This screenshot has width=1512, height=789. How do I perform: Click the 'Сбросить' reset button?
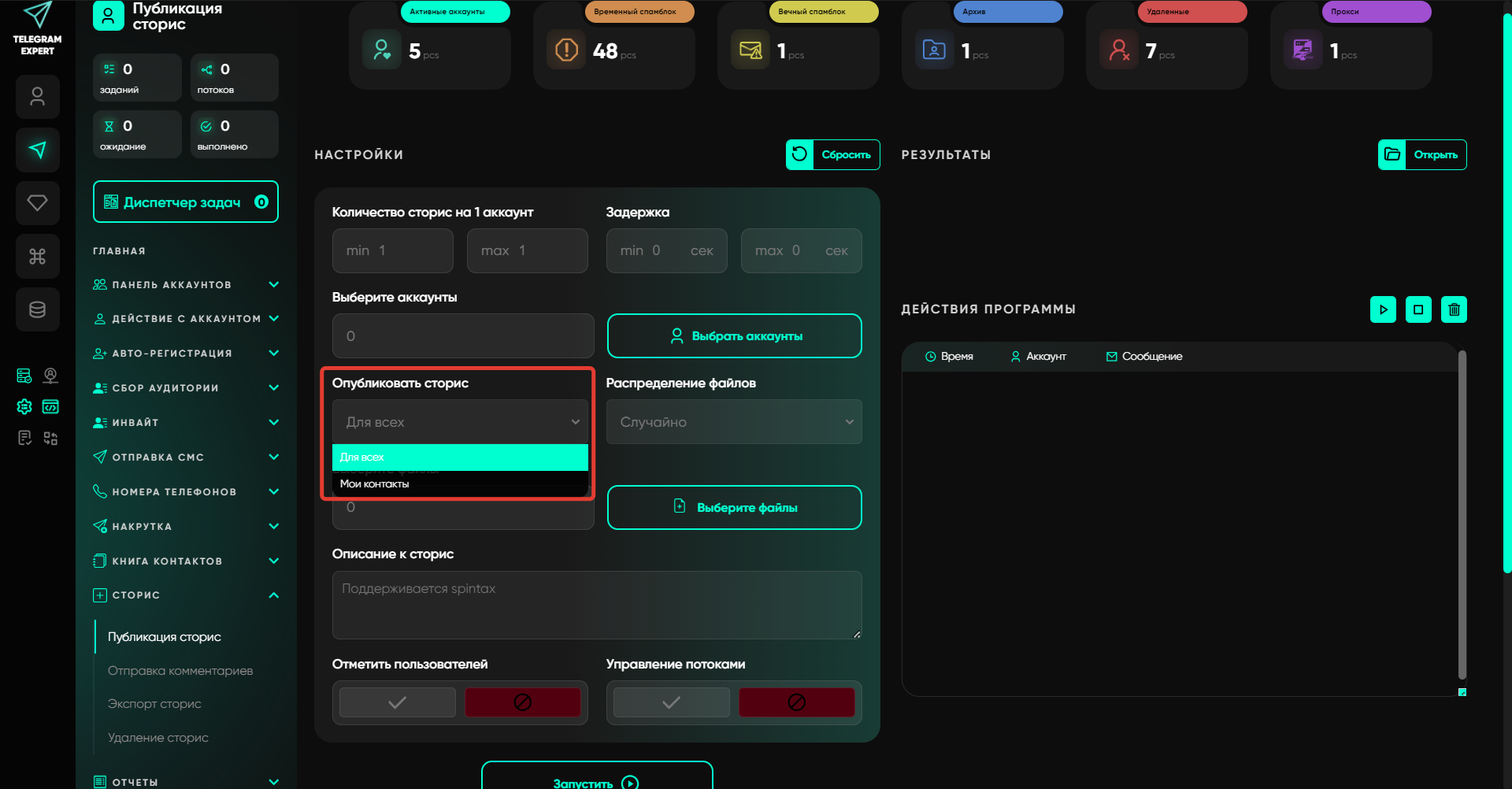click(833, 154)
